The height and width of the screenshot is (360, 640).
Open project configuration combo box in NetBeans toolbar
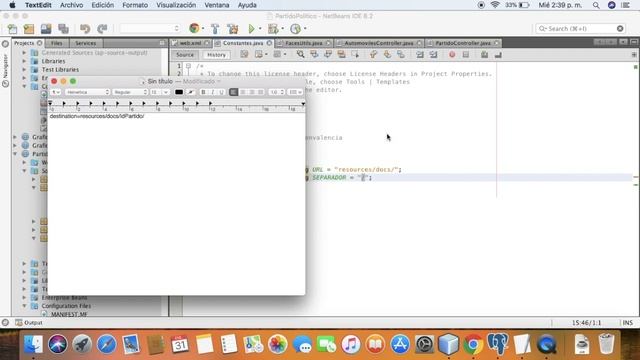tap(149, 29)
